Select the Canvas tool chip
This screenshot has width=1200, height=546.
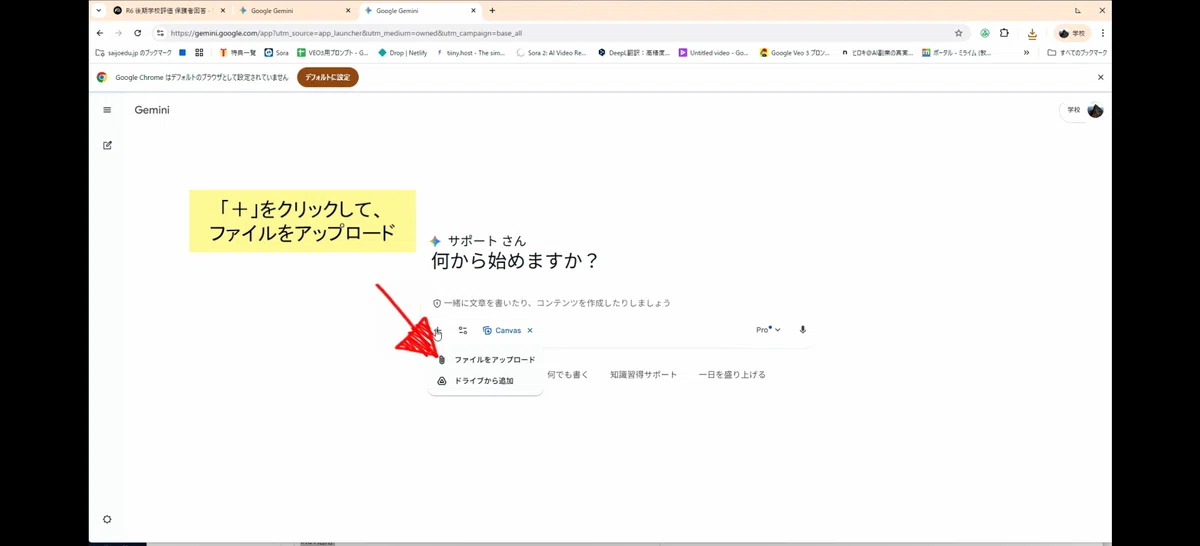[x=502, y=330]
